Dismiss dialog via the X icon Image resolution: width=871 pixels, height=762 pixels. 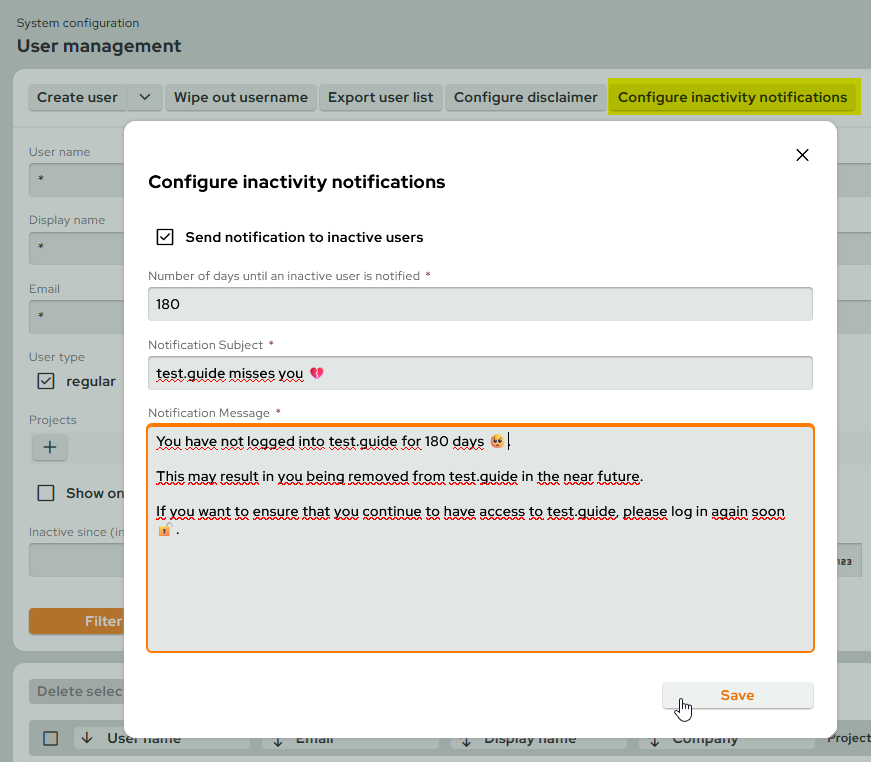pos(801,155)
